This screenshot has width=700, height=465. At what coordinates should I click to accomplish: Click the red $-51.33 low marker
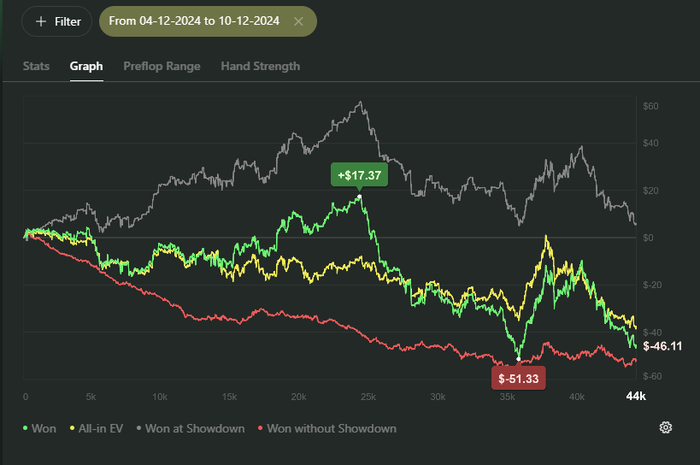coord(518,378)
